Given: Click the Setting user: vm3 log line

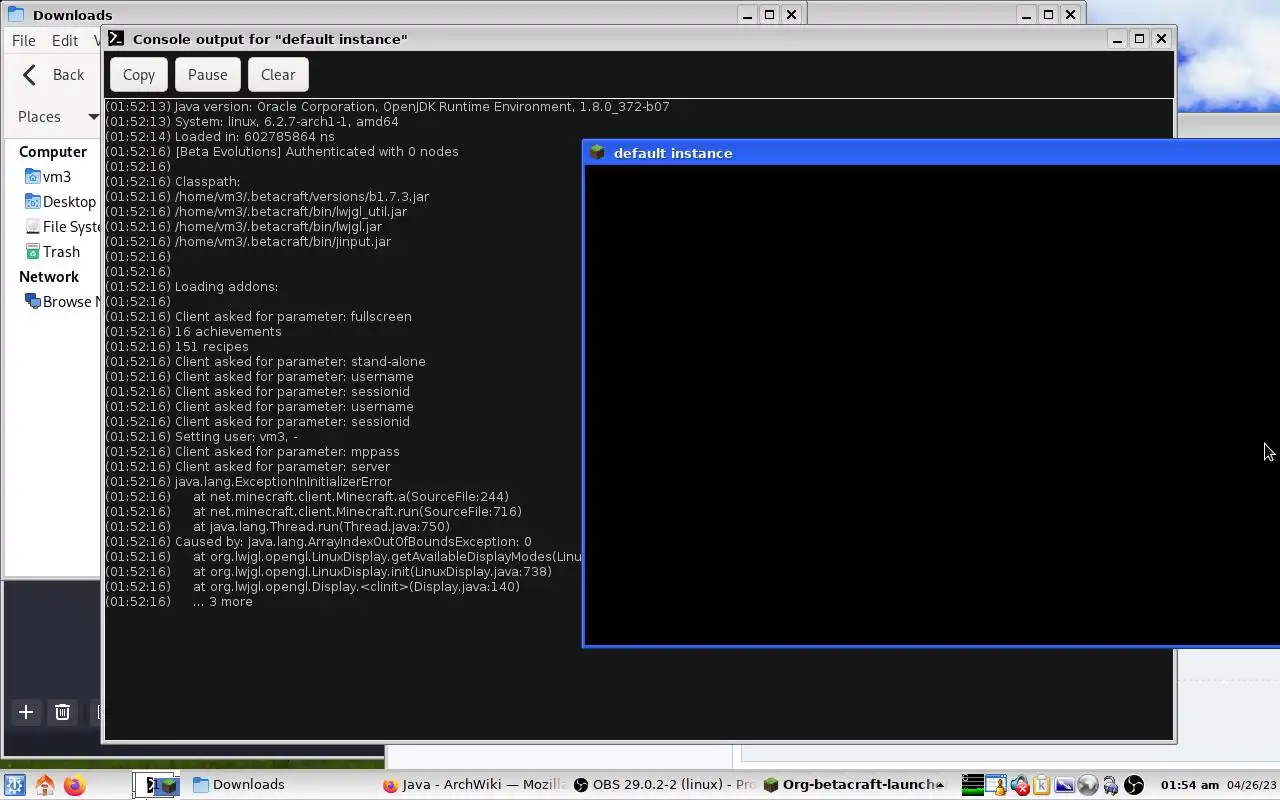Looking at the screenshot, I should [202, 437].
